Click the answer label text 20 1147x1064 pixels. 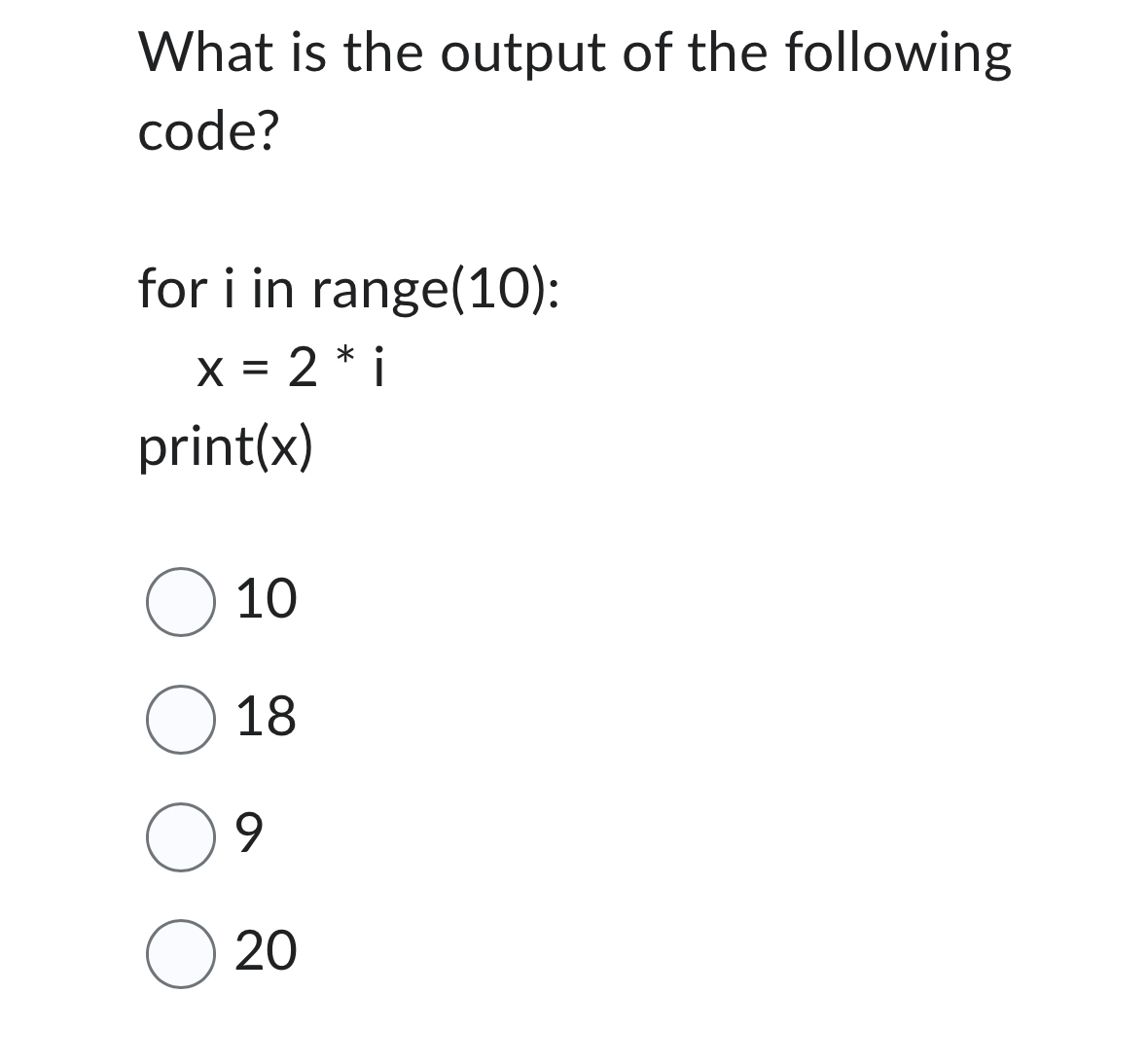(x=267, y=952)
